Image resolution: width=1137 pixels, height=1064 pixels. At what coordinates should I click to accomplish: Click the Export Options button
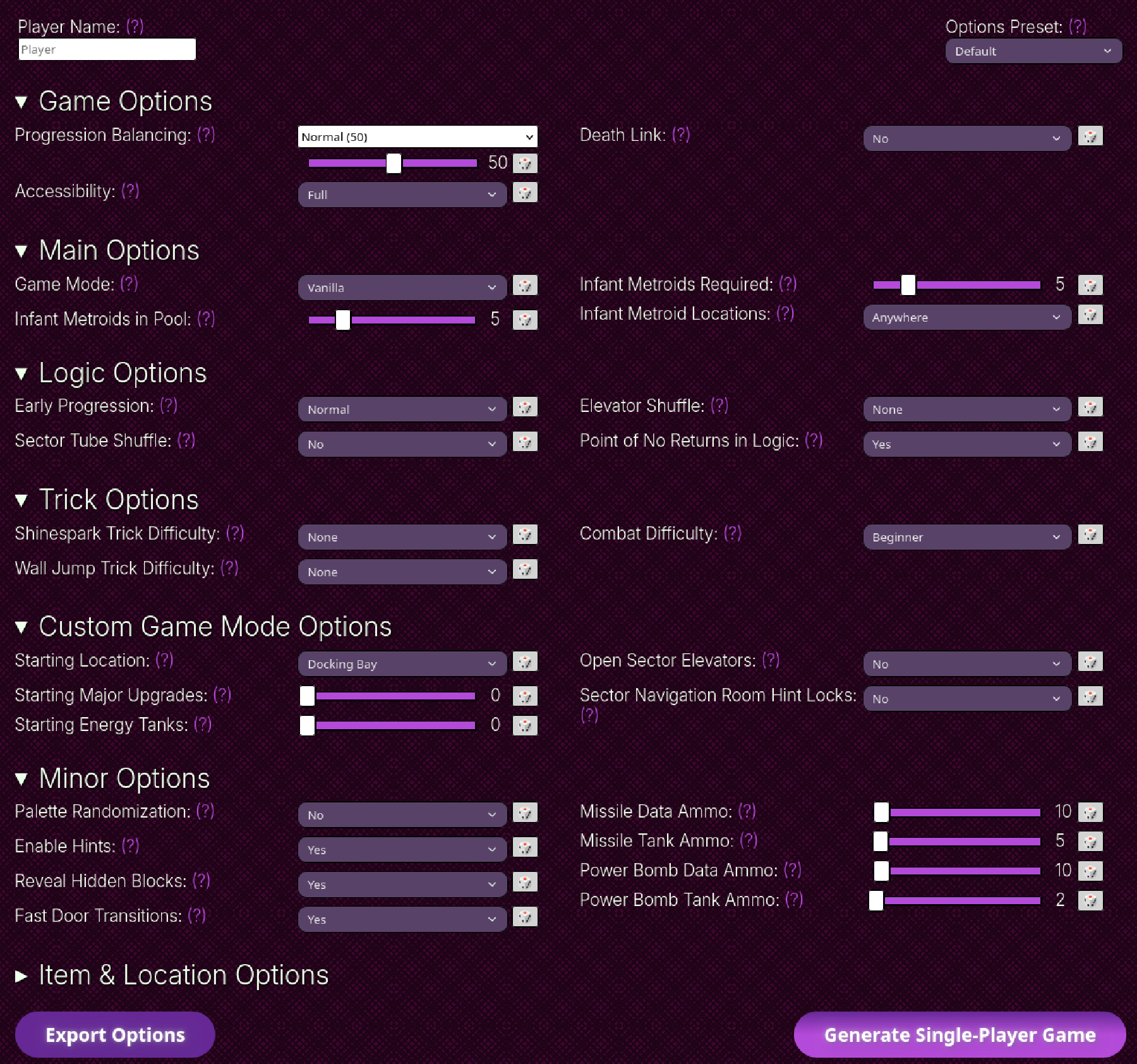pos(114,1034)
